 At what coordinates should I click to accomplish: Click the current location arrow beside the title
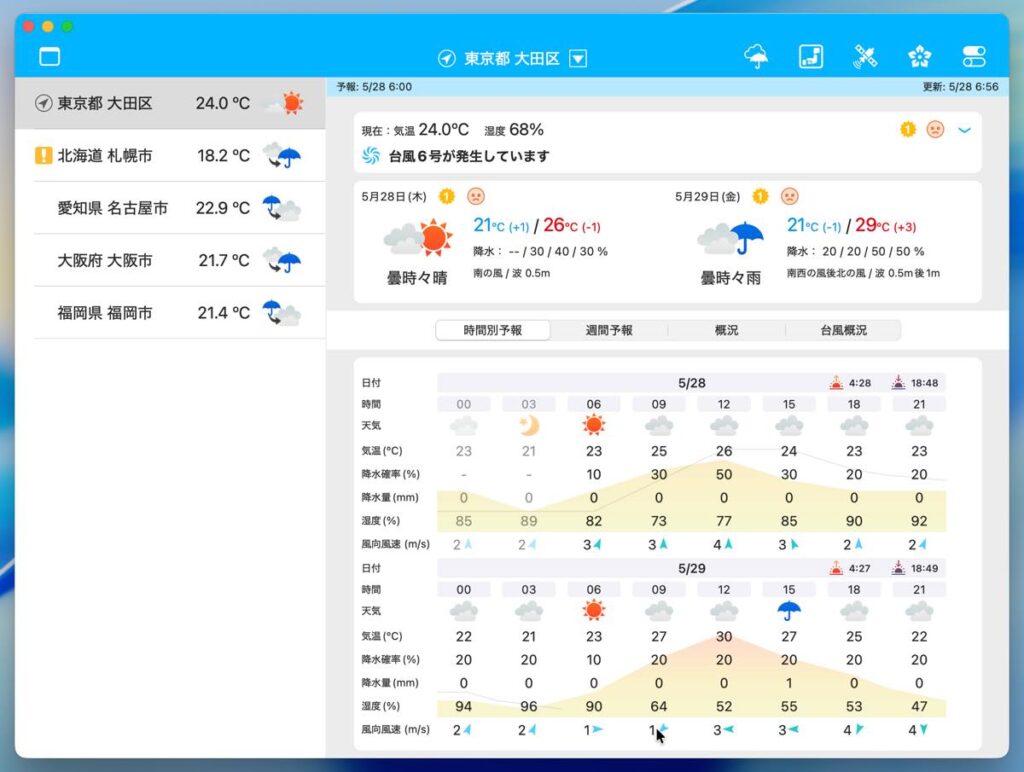pyautogui.click(x=446, y=59)
